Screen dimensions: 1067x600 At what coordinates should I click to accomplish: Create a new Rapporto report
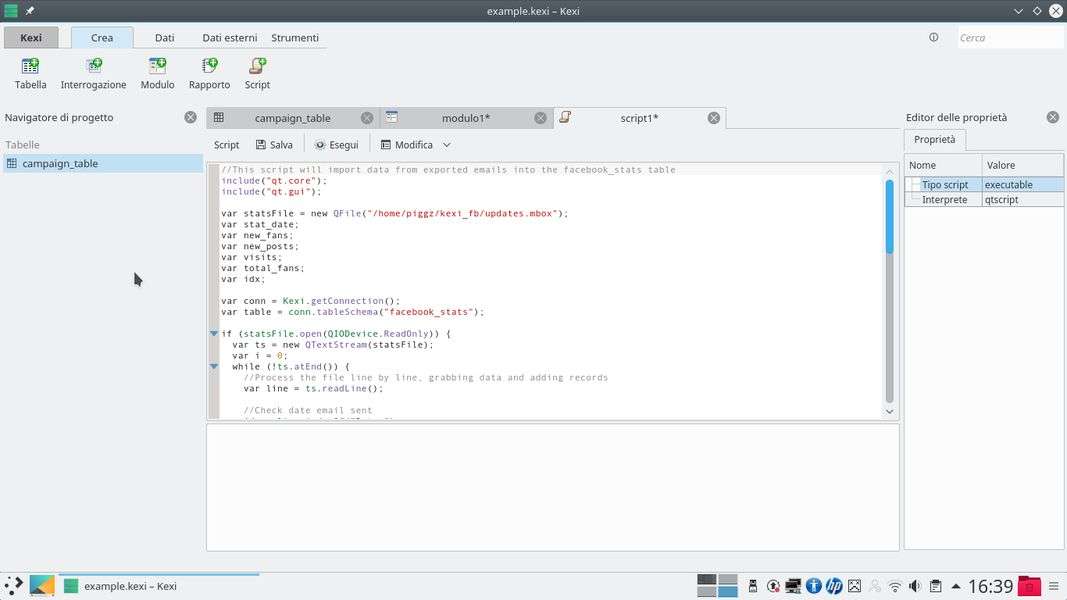coord(209,73)
